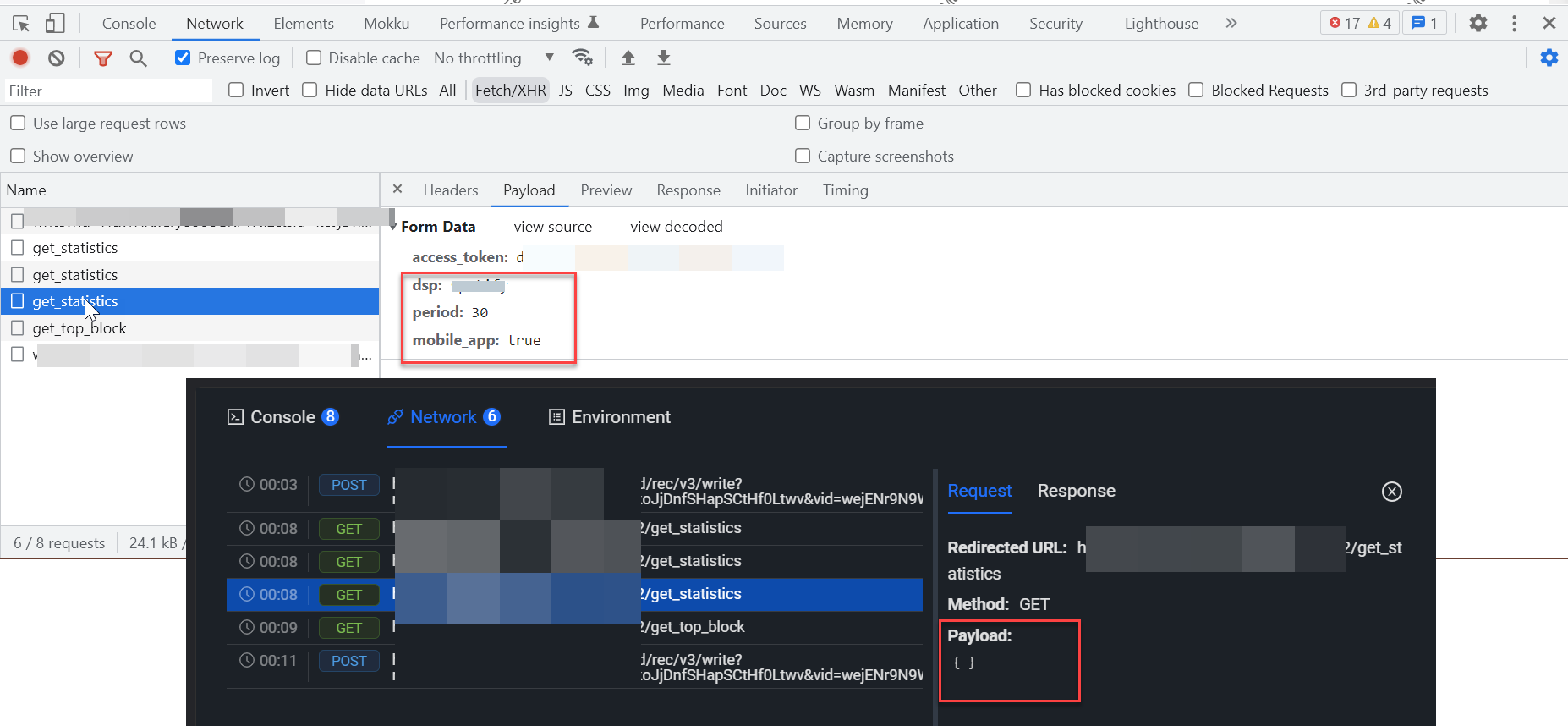
Task: Click the export HAR download arrow
Action: tap(664, 58)
